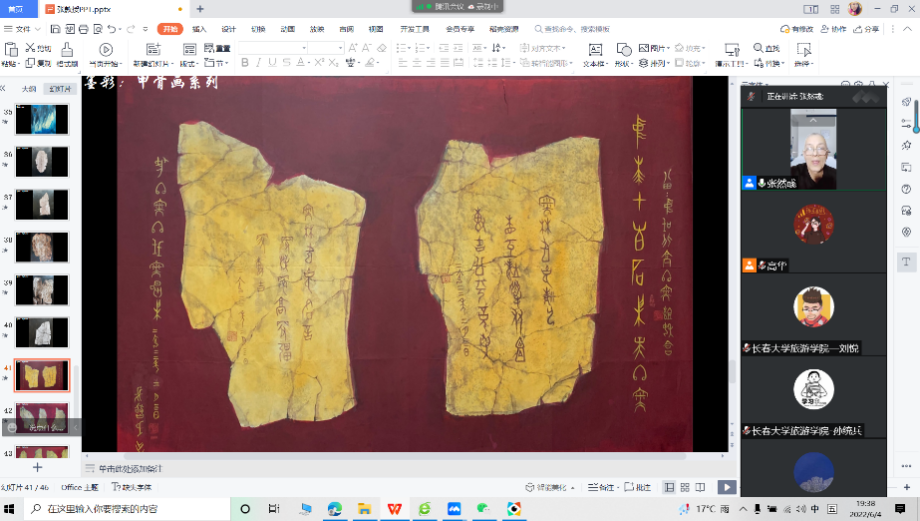The width and height of the screenshot is (920, 521).
Task: Click the Print Preview icon
Action: (x=97, y=29)
